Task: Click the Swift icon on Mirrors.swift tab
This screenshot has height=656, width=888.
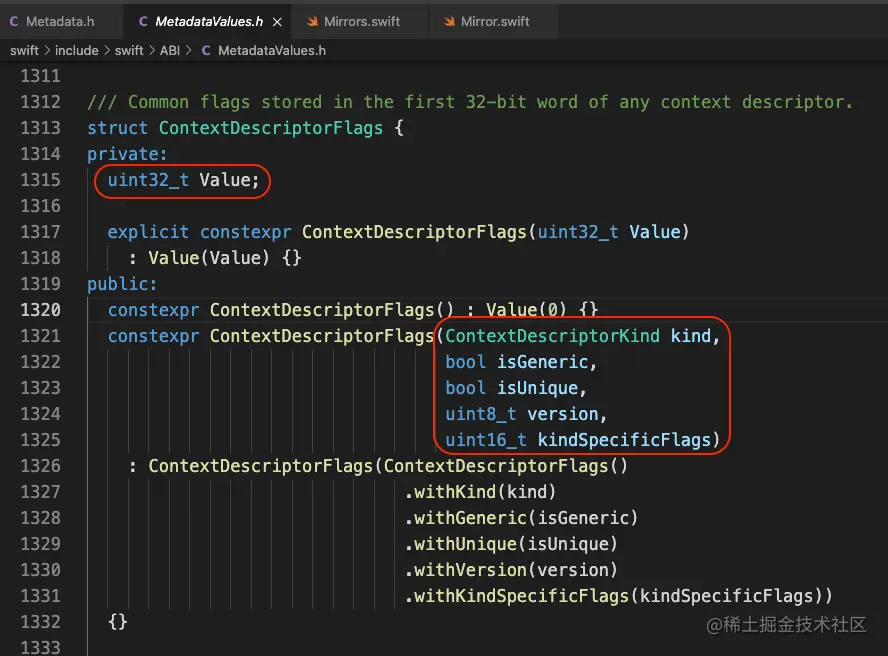Action: pyautogui.click(x=312, y=22)
